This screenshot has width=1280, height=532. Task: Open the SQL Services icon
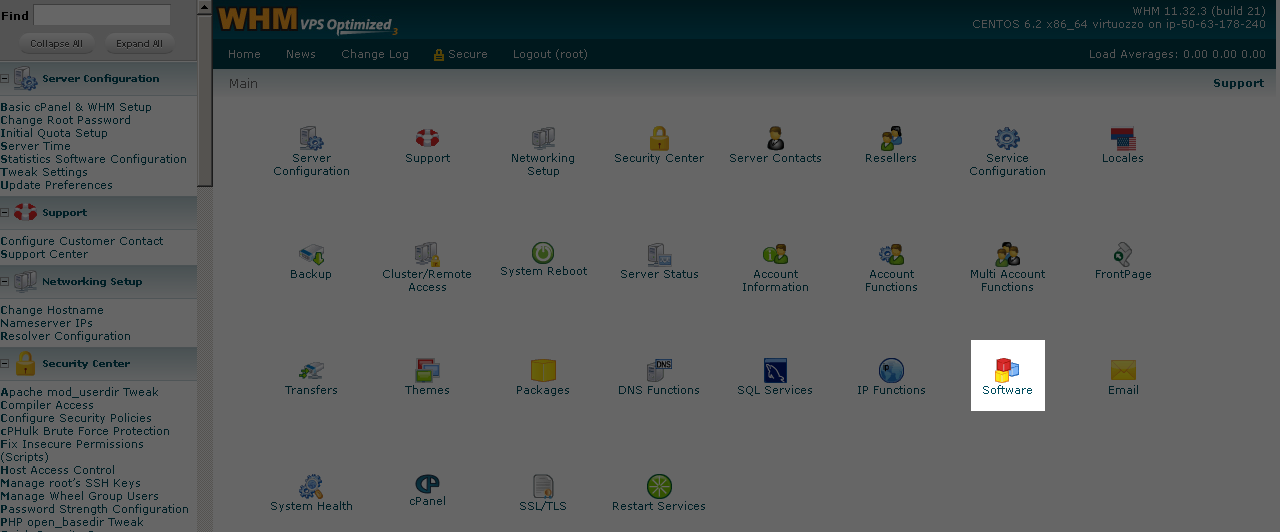coord(775,370)
